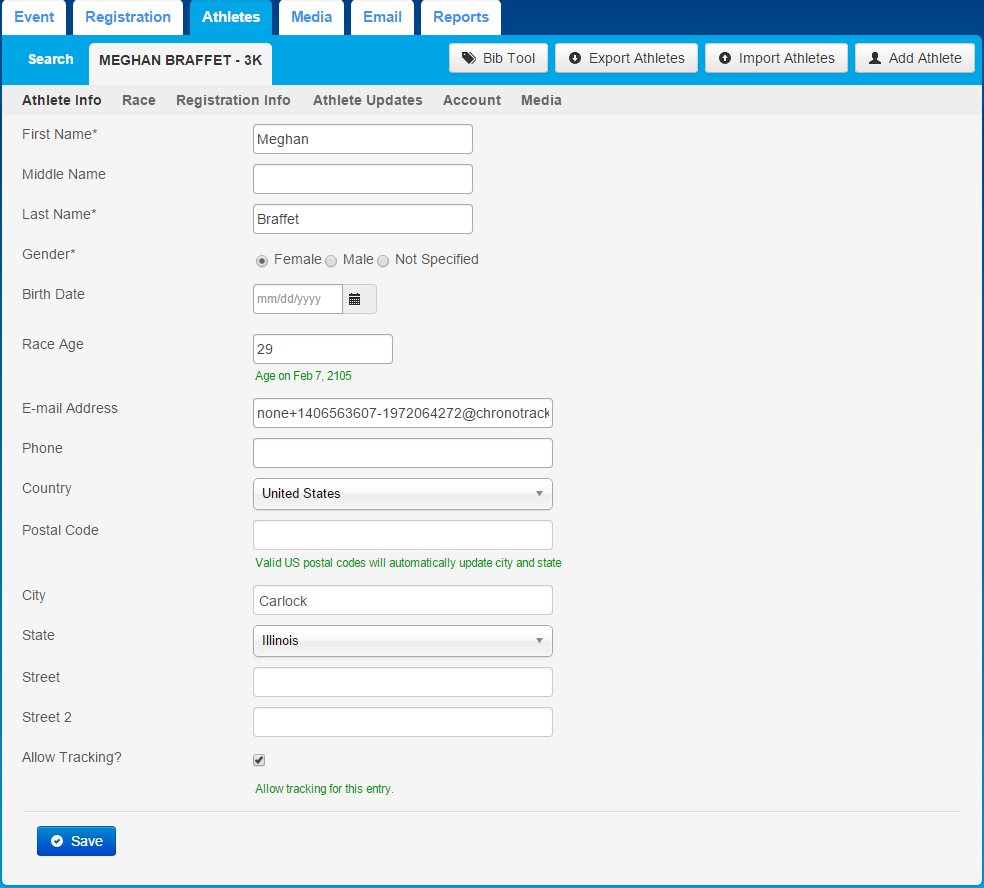This screenshot has height=888, width=984.
Task: Click the Street 2 field
Action: pyautogui.click(x=403, y=722)
